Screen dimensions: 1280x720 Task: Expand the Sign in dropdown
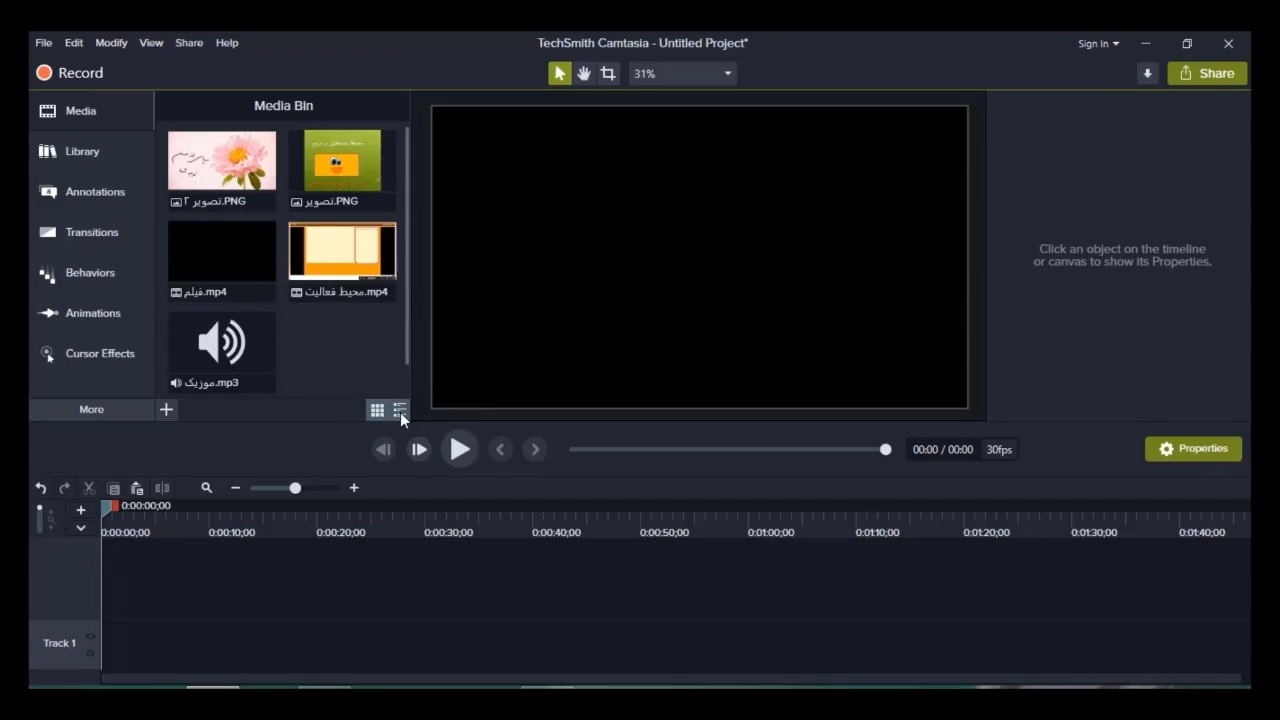(1098, 44)
